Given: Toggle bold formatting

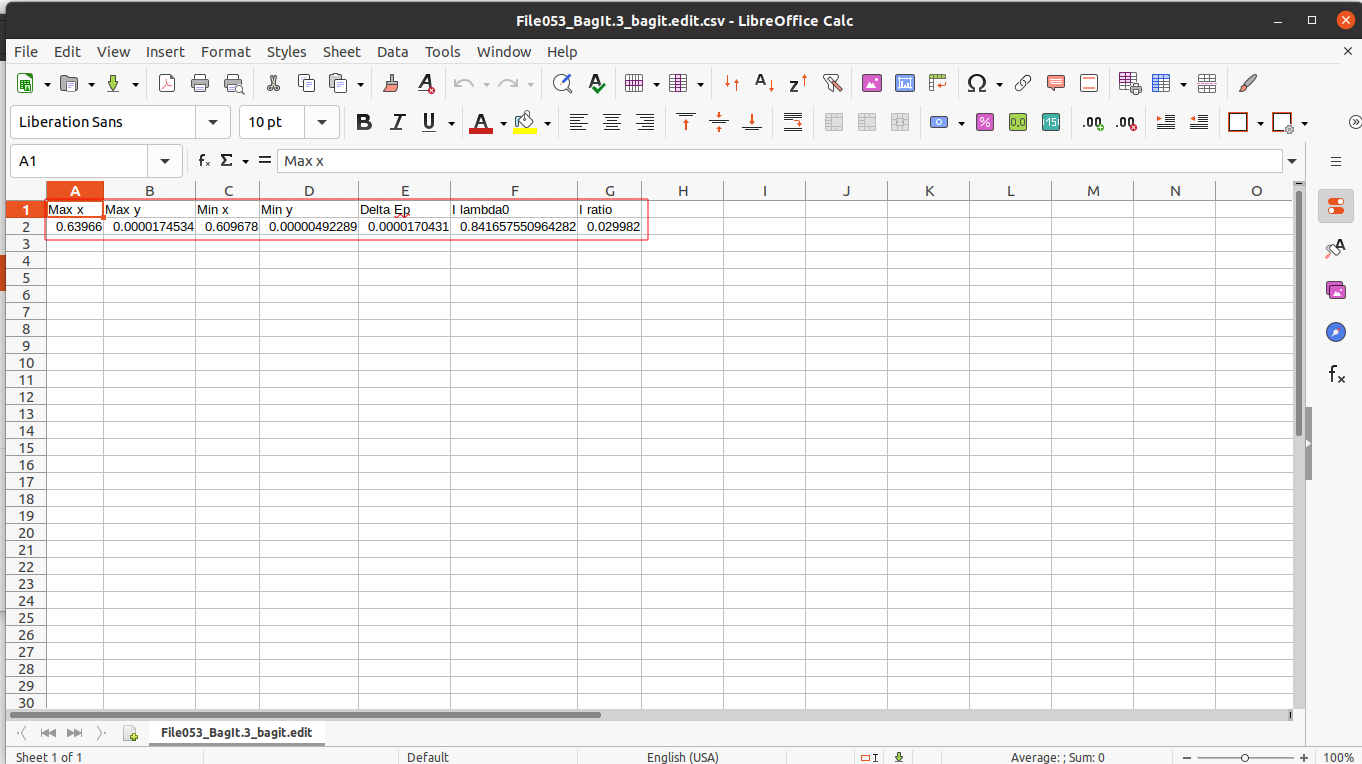Looking at the screenshot, I should (363, 122).
